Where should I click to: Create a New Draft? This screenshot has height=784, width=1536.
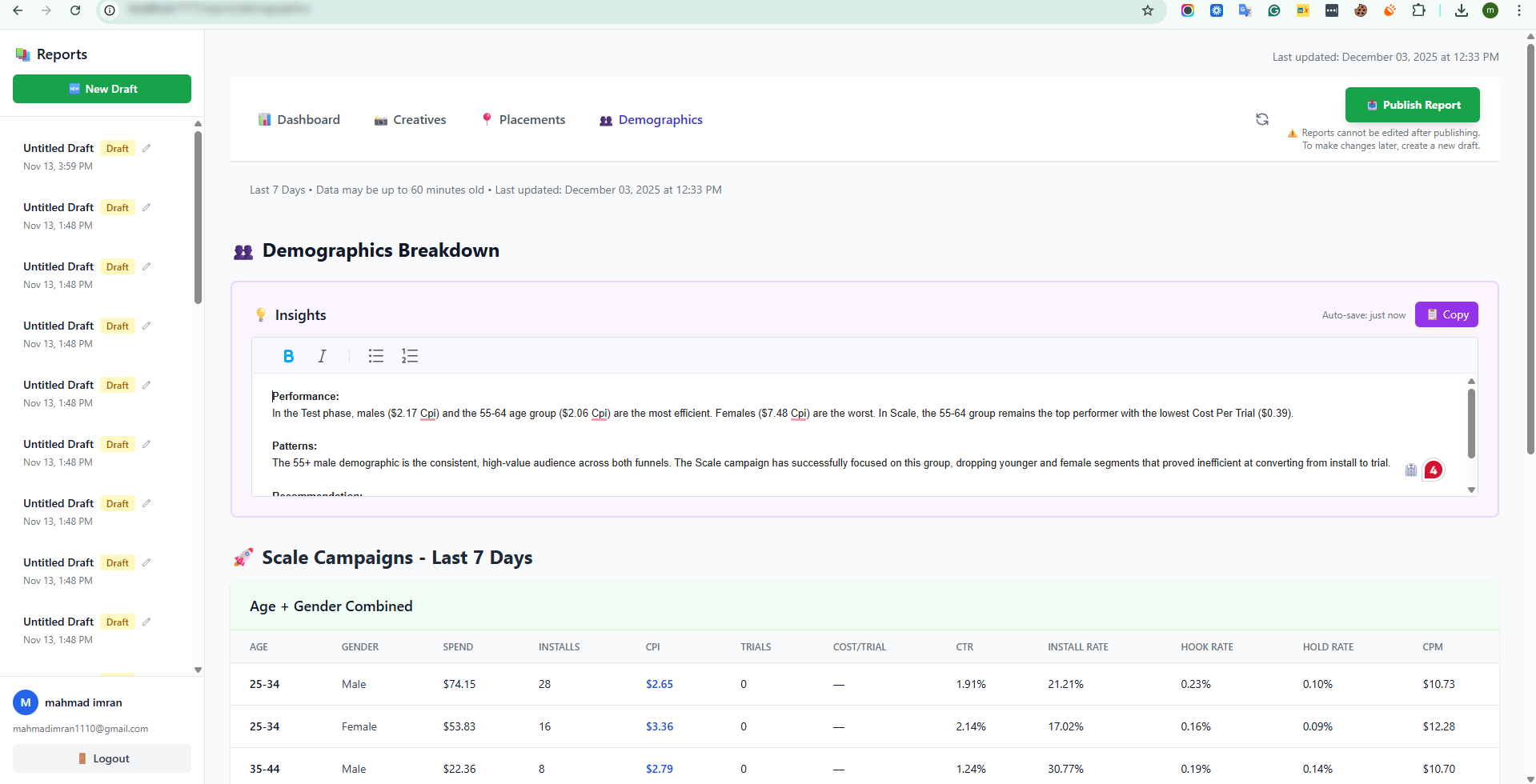click(102, 89)
